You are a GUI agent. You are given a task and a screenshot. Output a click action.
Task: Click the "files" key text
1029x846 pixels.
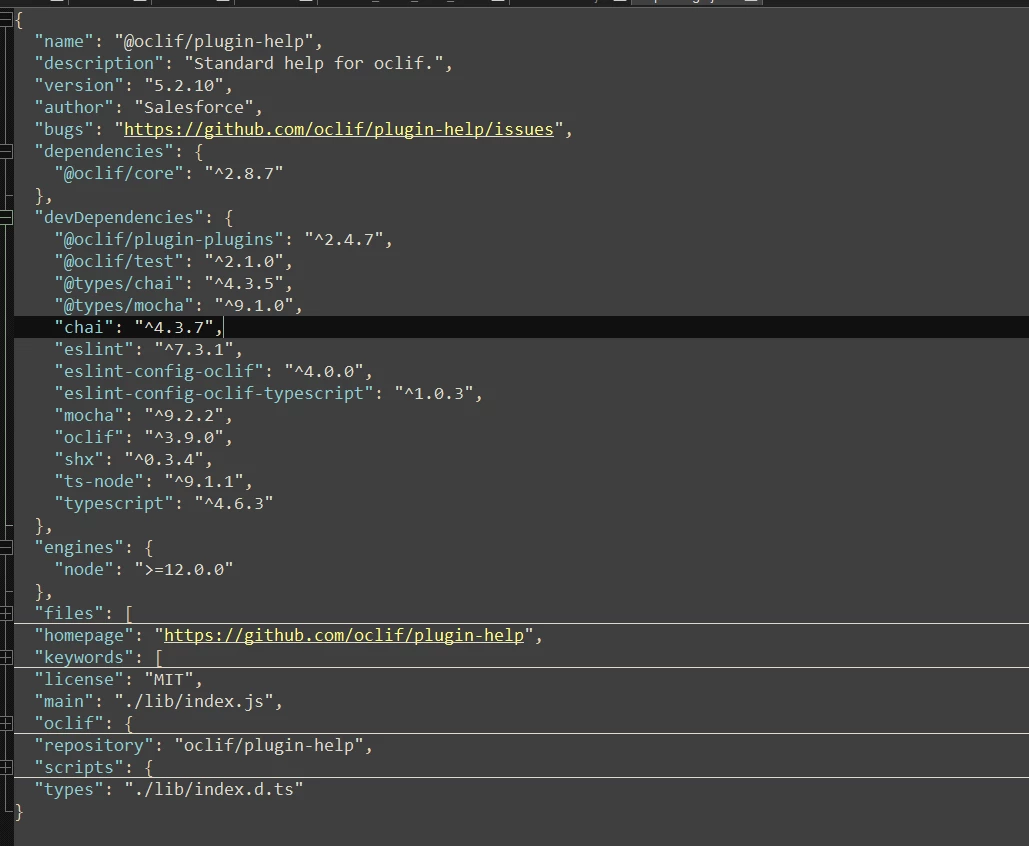(69, 613)
